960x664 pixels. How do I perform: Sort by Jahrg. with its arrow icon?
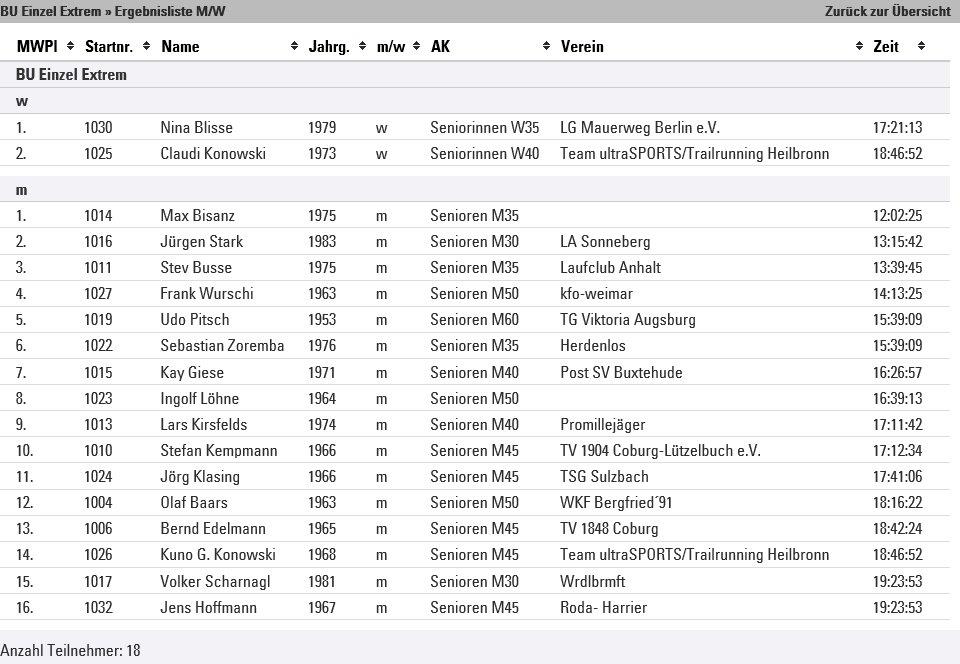363,46
